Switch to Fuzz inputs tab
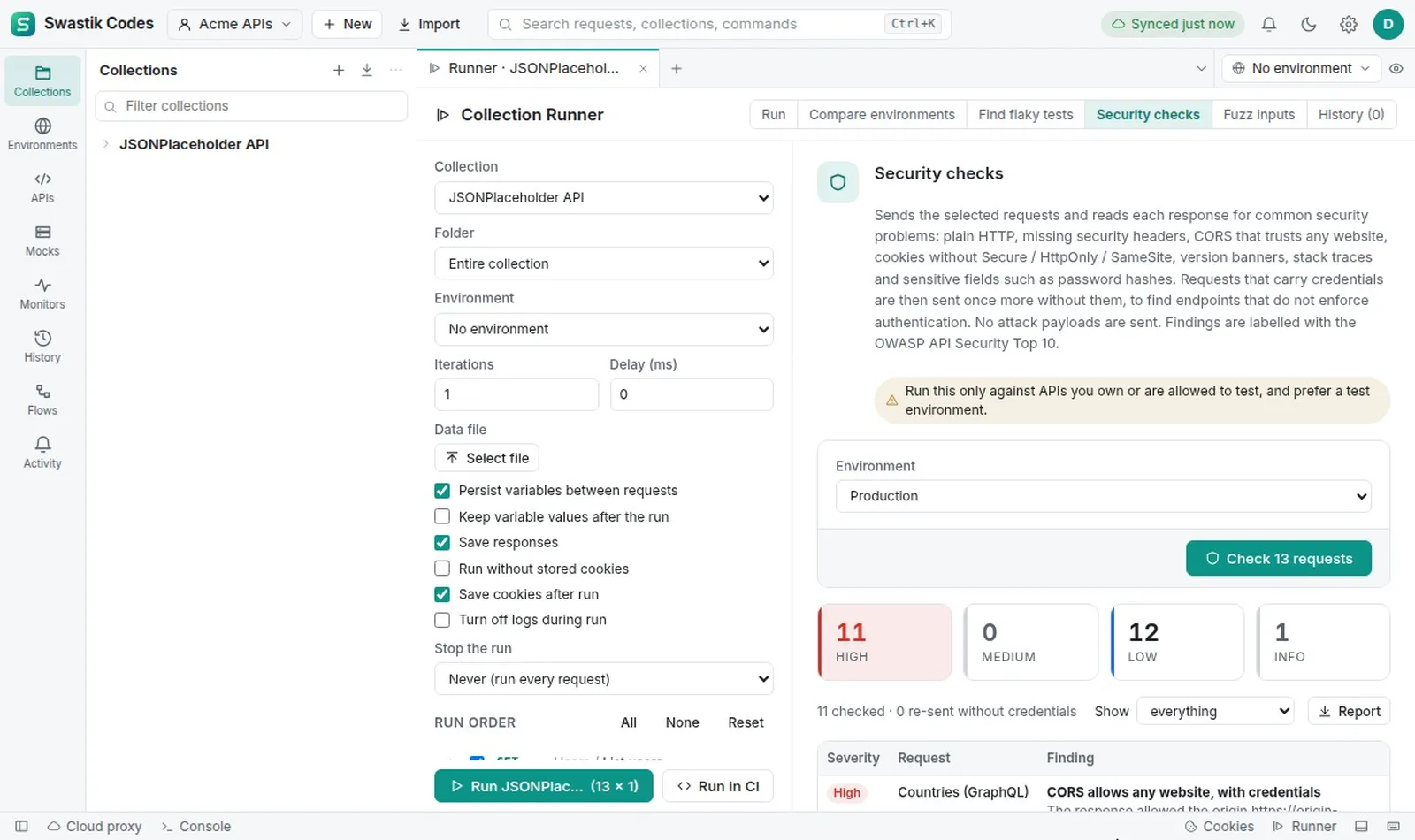The width and height of the screenshot is (1415, 840). point(1259,115)
